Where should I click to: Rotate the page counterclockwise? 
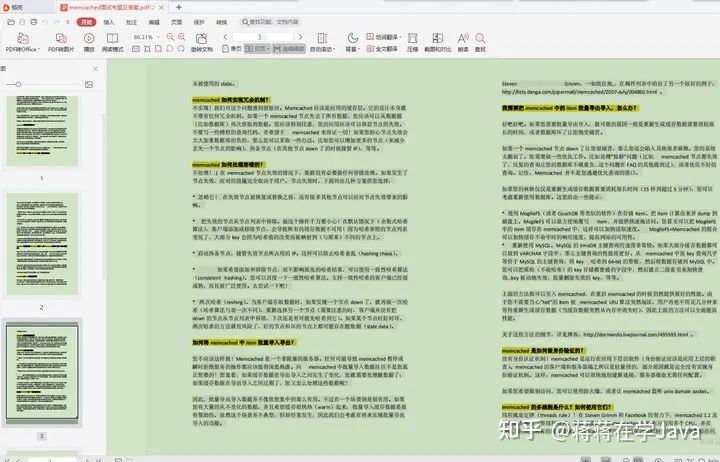point(169,49)
